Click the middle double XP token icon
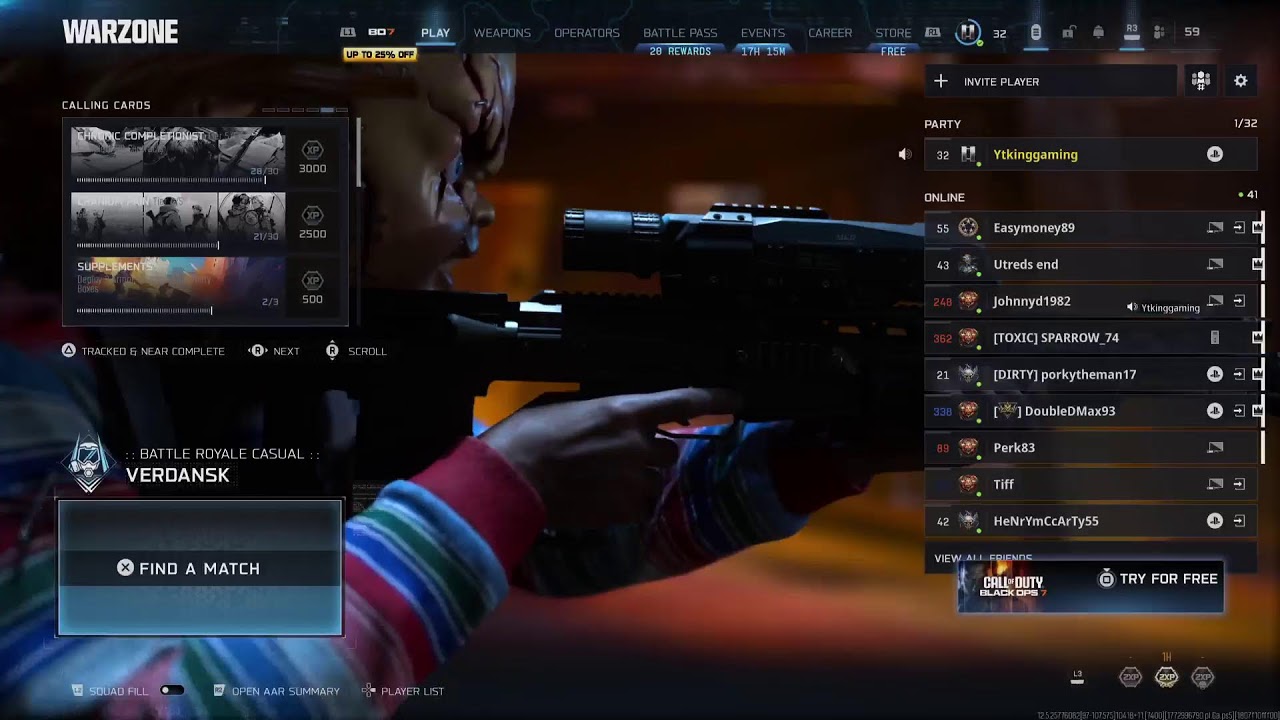 [1167, 677]
